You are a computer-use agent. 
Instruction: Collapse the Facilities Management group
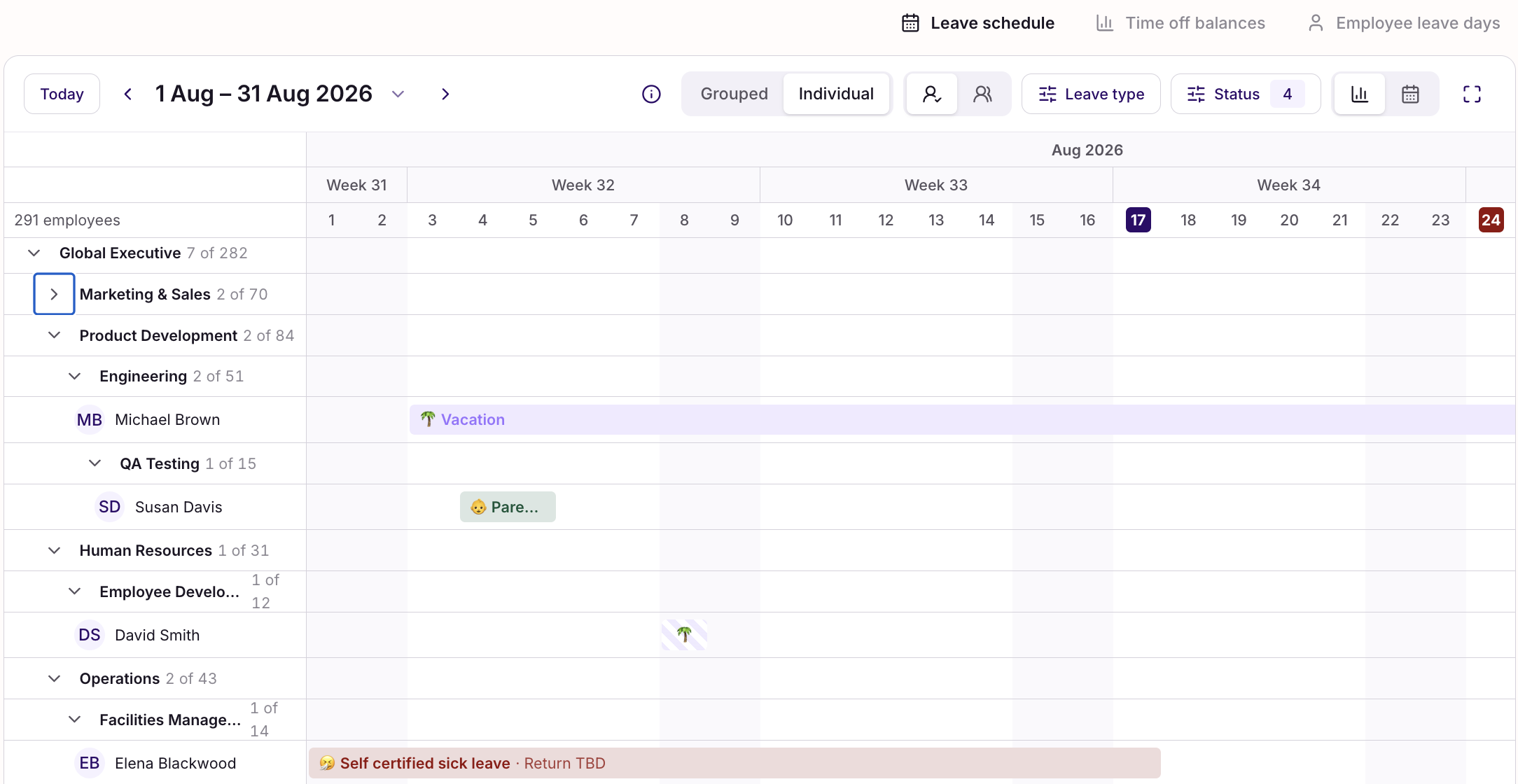click(74, 720)
